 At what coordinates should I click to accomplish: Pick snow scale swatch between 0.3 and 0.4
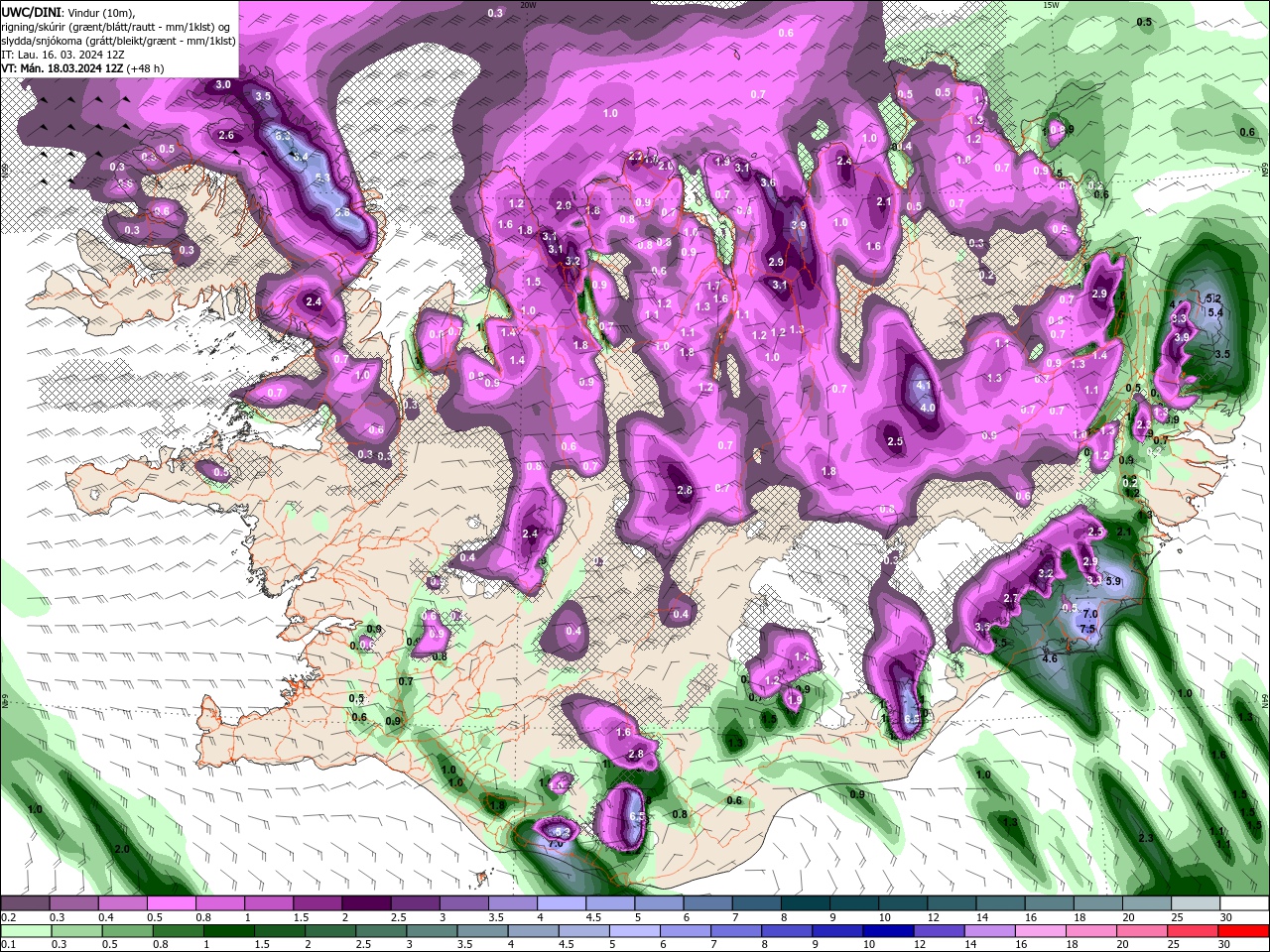(x=73, y=903)
